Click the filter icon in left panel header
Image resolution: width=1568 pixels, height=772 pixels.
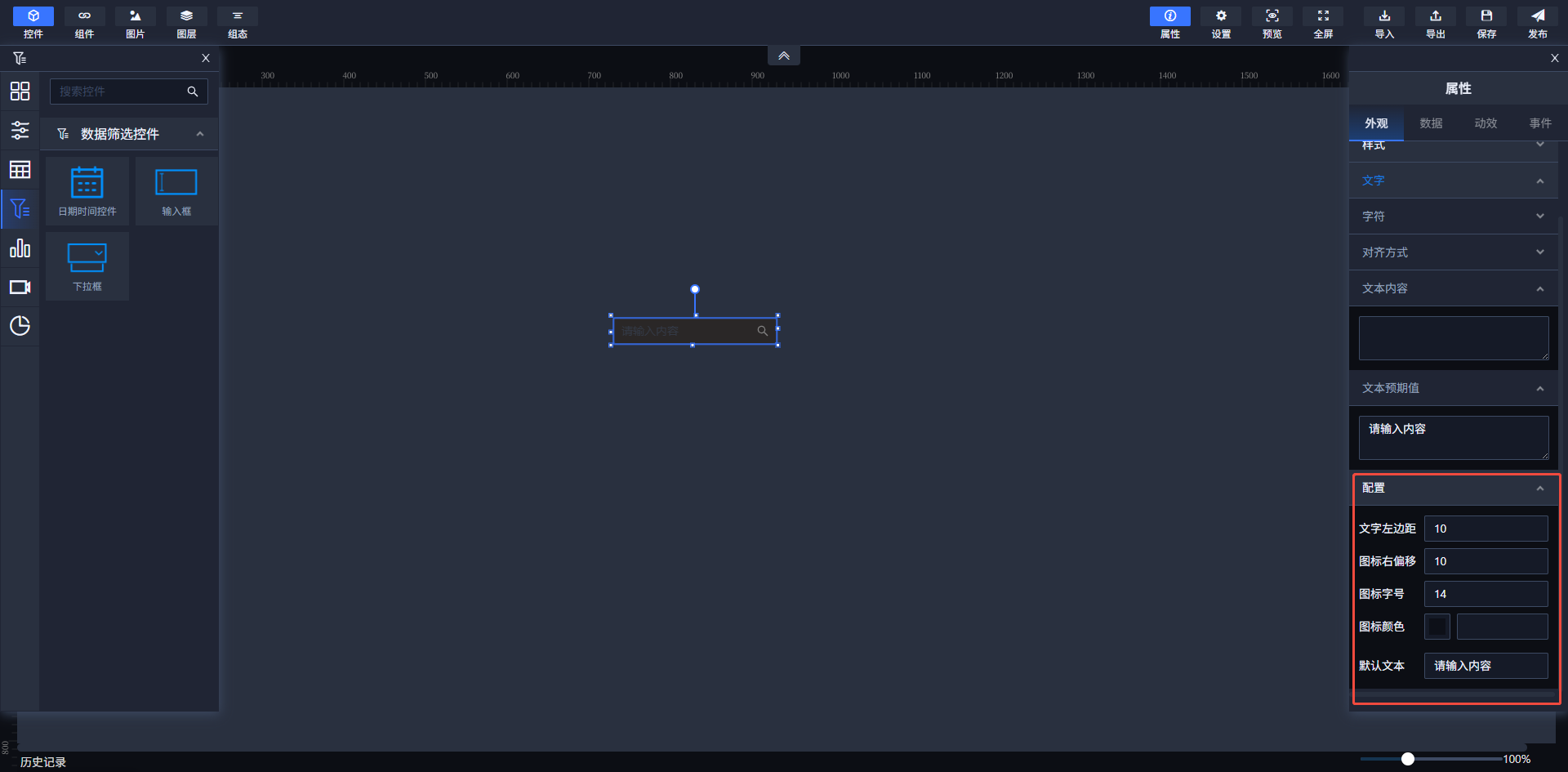20,58
